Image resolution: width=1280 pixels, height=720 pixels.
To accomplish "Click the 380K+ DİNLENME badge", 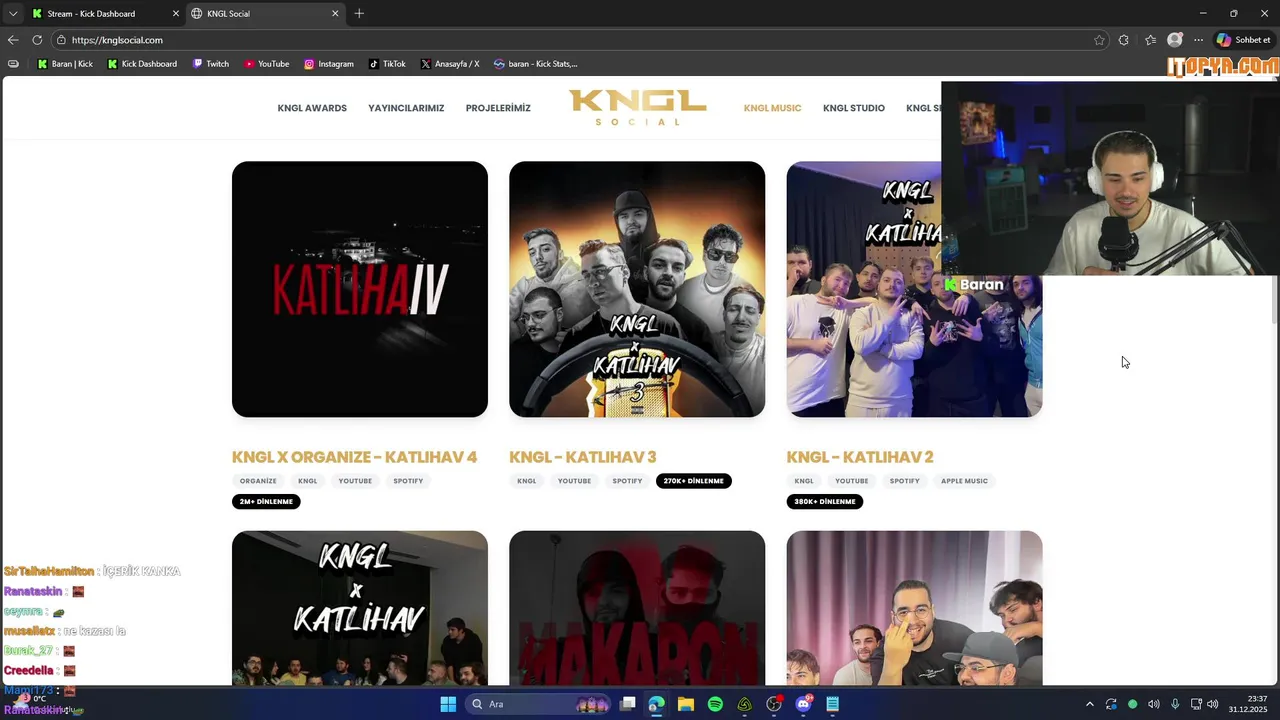I will (825, 501).
